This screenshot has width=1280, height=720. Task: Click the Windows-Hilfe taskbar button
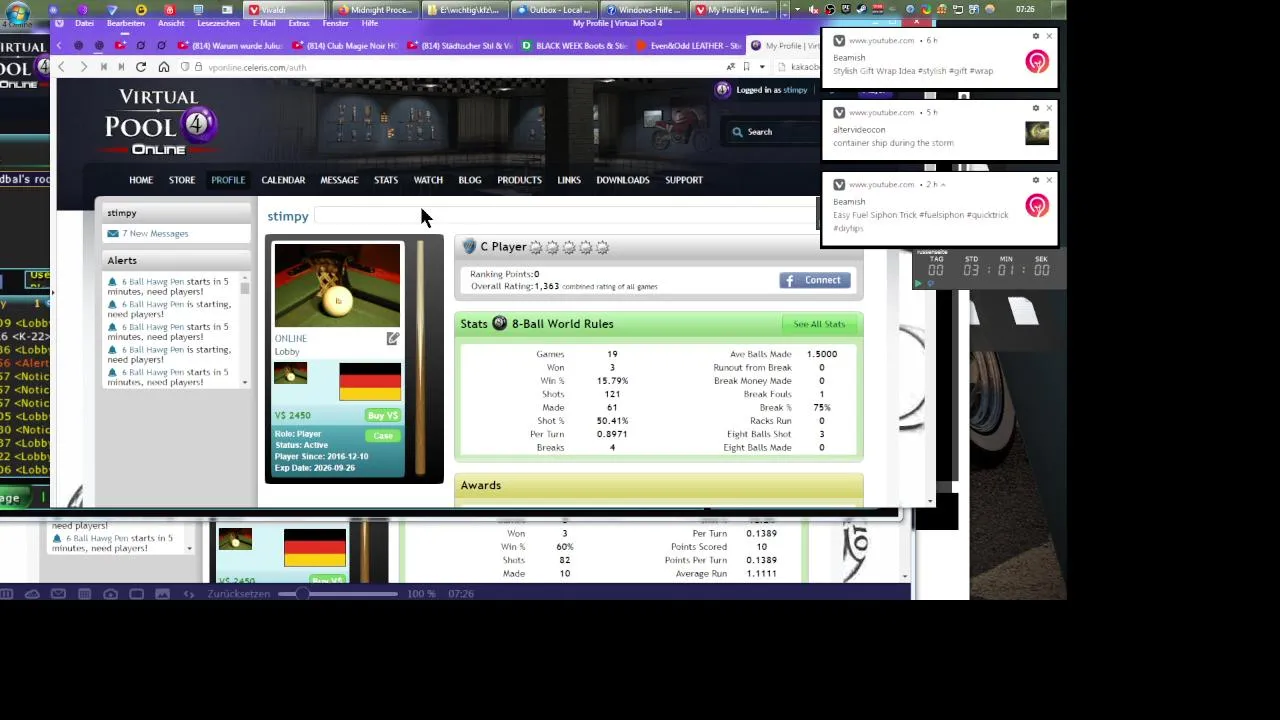pos(643,10)
